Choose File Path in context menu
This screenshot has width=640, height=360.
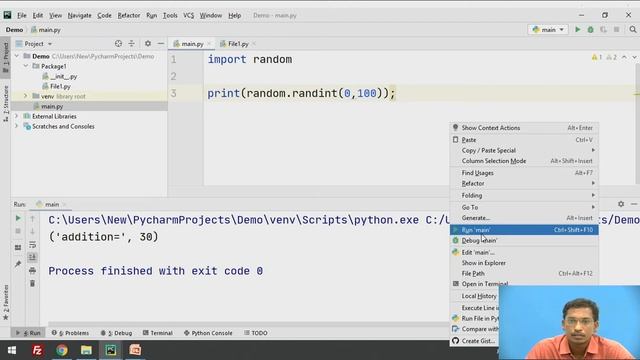pos(524,273)
